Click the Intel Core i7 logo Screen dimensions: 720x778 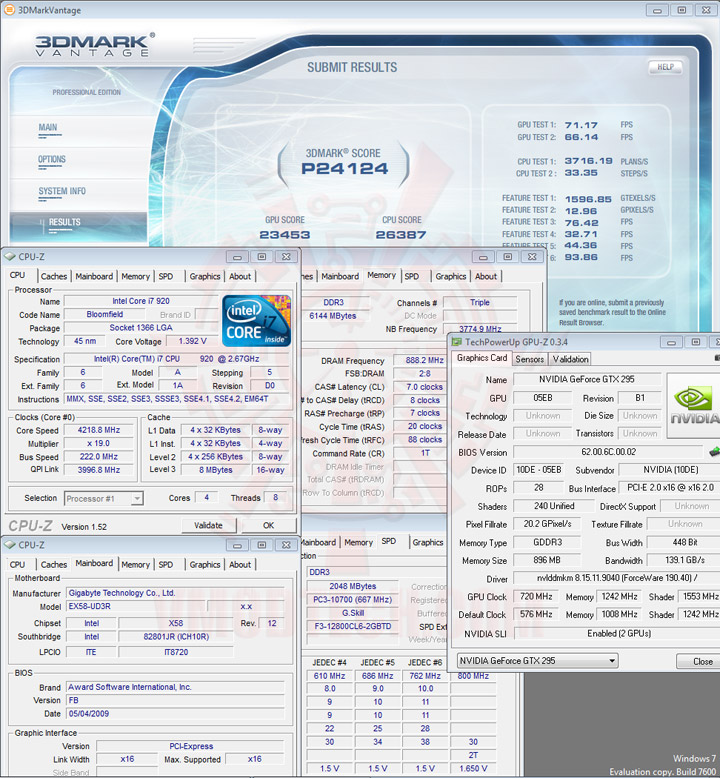pyautogui.click(x=257, y=321)
